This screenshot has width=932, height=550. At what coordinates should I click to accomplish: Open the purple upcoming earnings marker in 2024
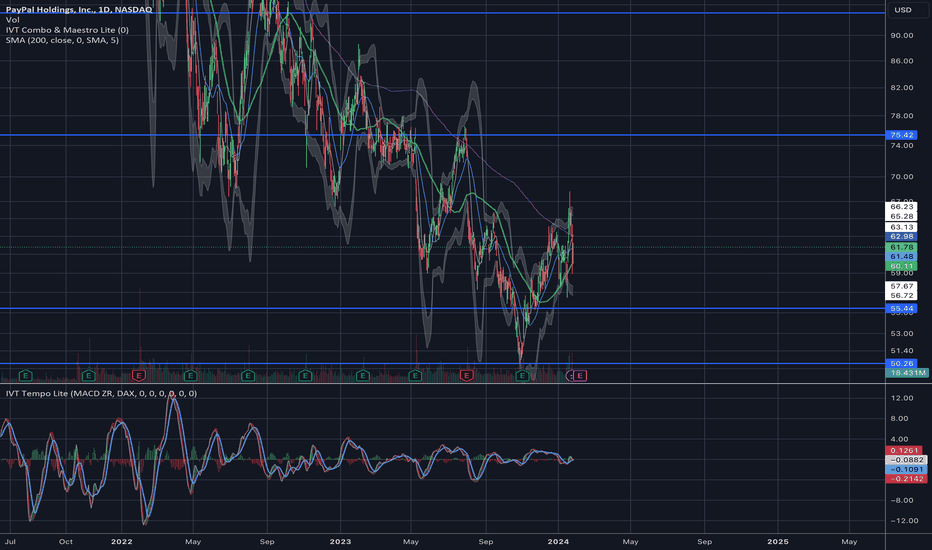pyautogui.click(x=580, y=375)
